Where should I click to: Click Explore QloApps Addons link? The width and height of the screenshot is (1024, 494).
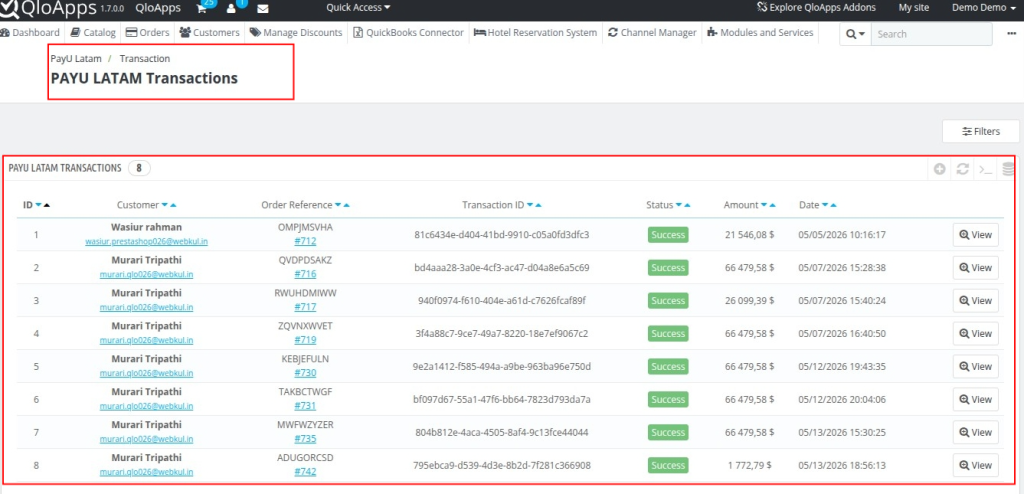coord(816,8)
